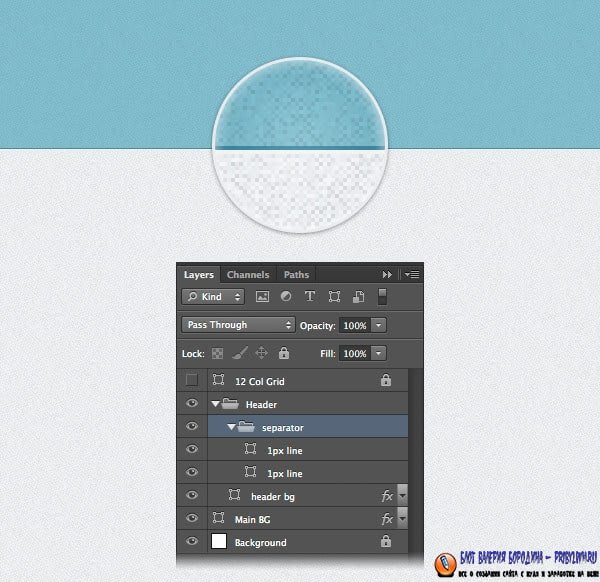600x582 pixels.
Task: Filter layers by shape layer icon
Action: (334, 297)
